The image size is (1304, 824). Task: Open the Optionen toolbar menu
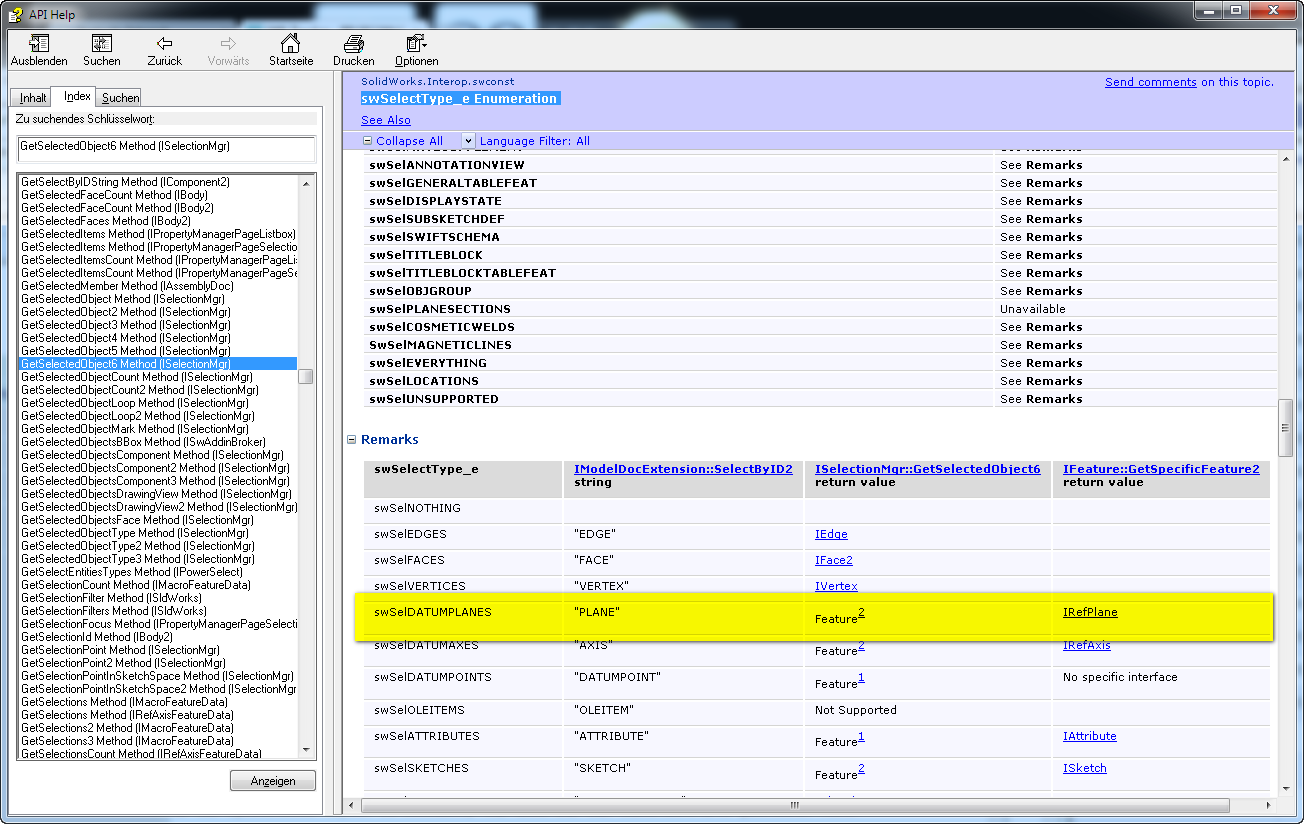(x=416, y=44)
